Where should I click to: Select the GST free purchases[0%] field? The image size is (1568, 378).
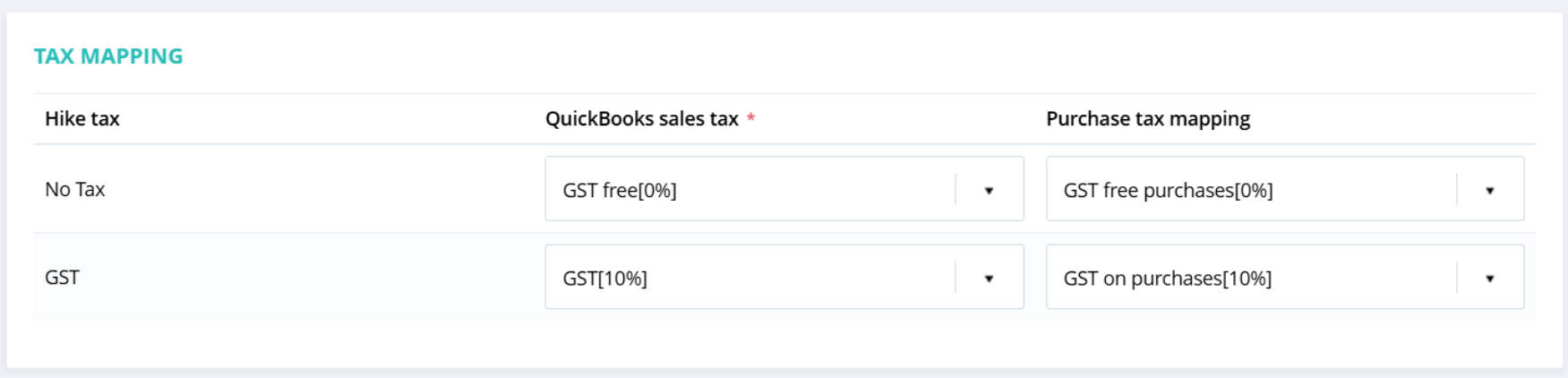1168,190
